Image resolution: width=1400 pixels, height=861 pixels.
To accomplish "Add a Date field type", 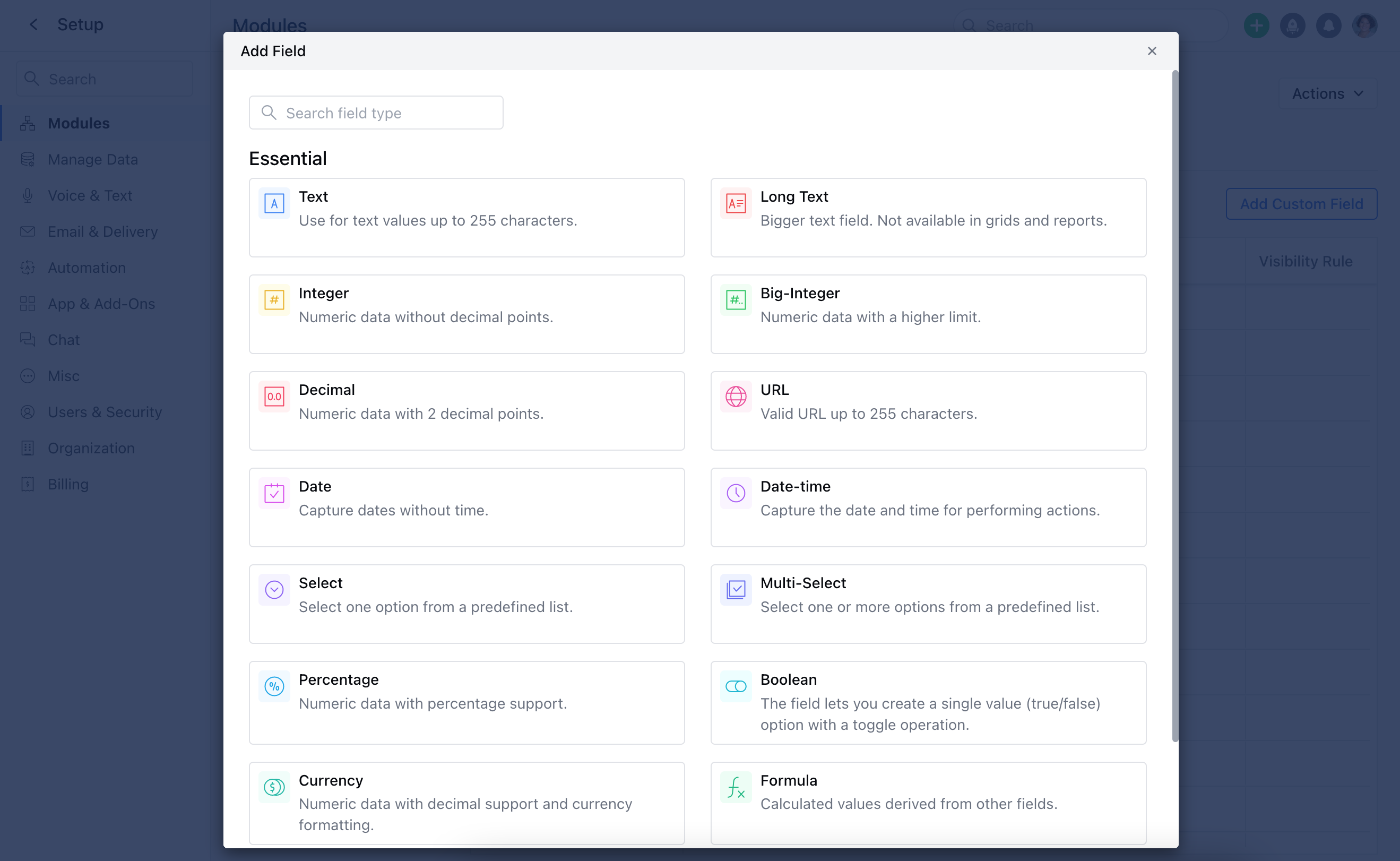I will [466, 507].
